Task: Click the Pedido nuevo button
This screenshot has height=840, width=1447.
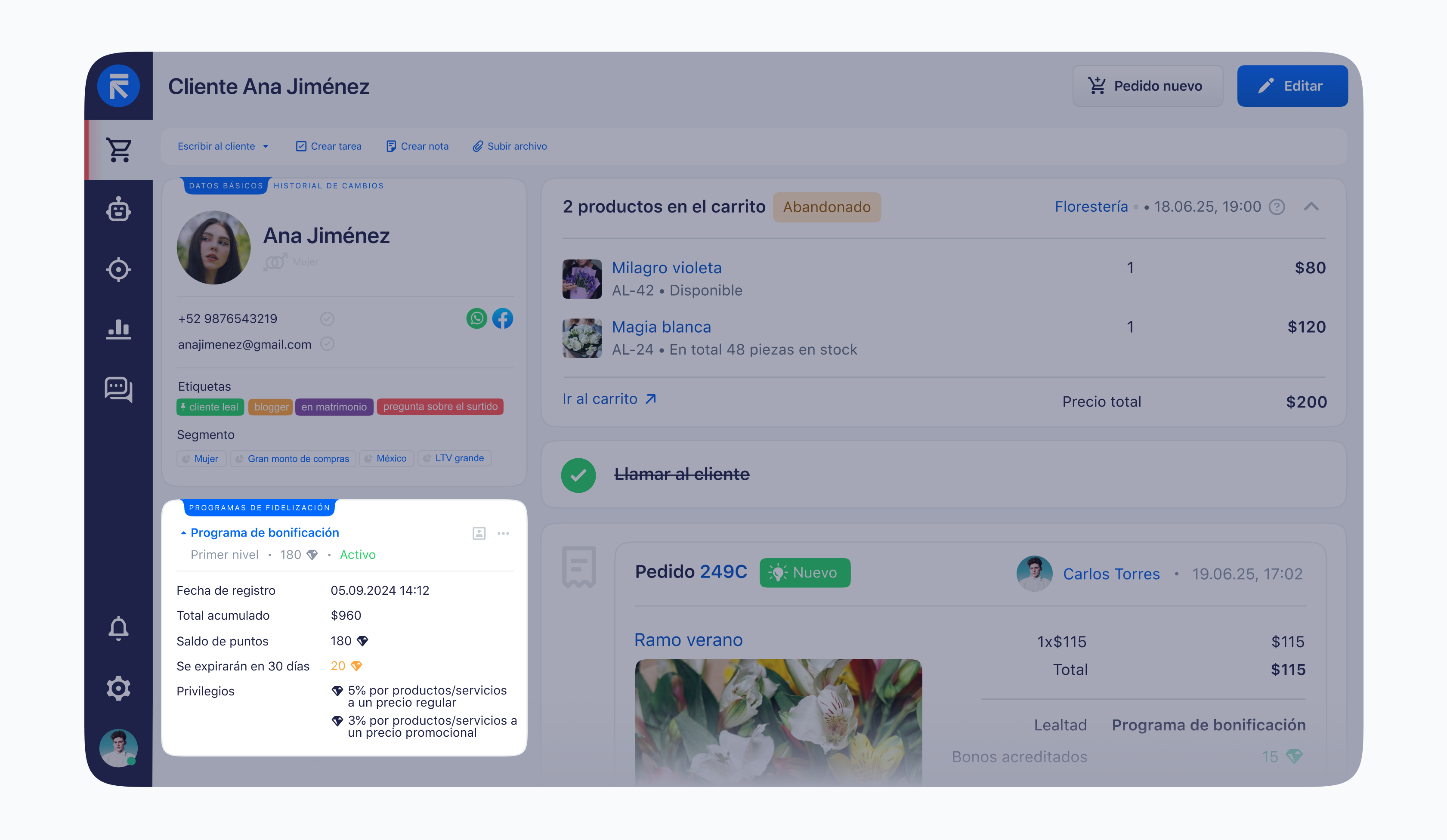Action: click(x=1147, y=86)
